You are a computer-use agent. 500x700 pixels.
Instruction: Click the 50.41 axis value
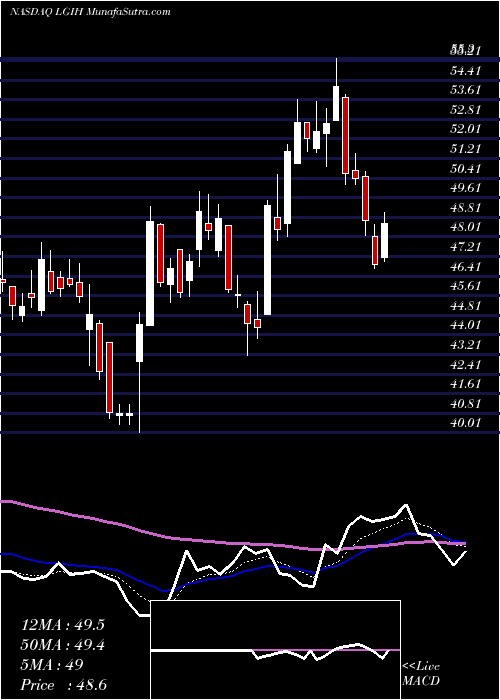coord(466,168)
